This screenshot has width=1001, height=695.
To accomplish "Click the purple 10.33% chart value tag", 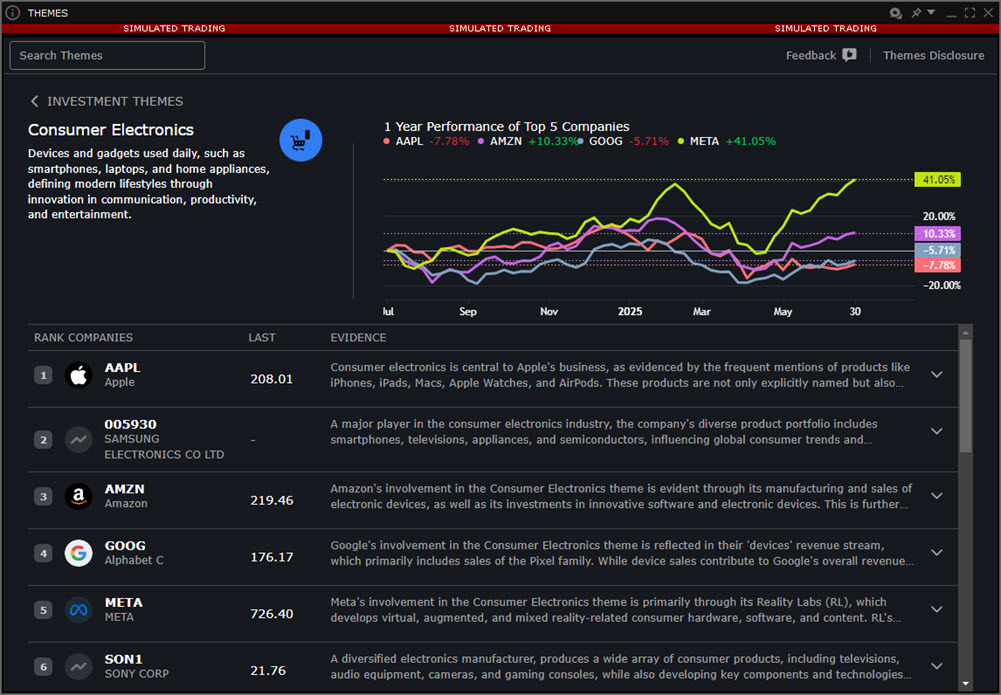I will (x=938, y=234).
